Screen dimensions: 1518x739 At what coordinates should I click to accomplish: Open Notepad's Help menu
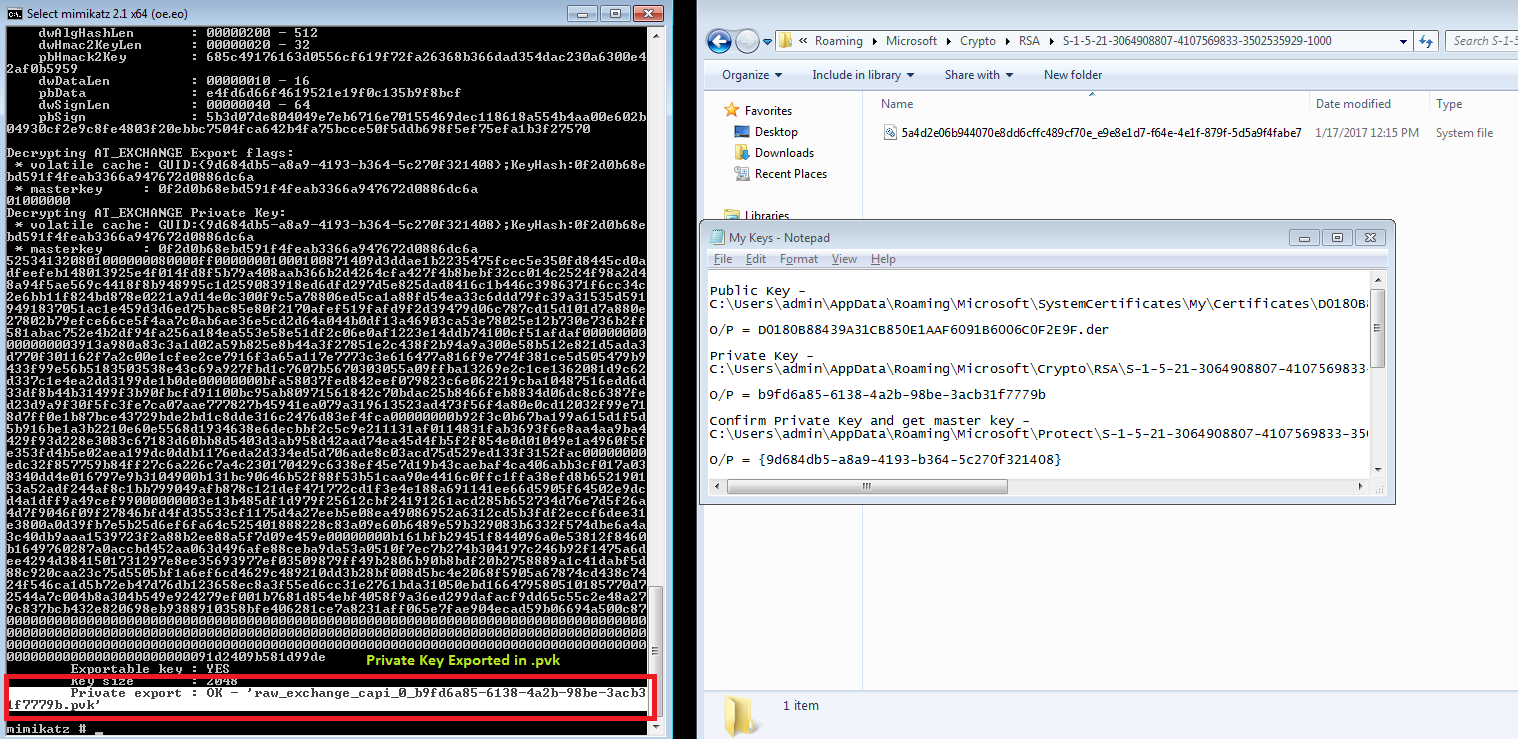pos(883,259)
